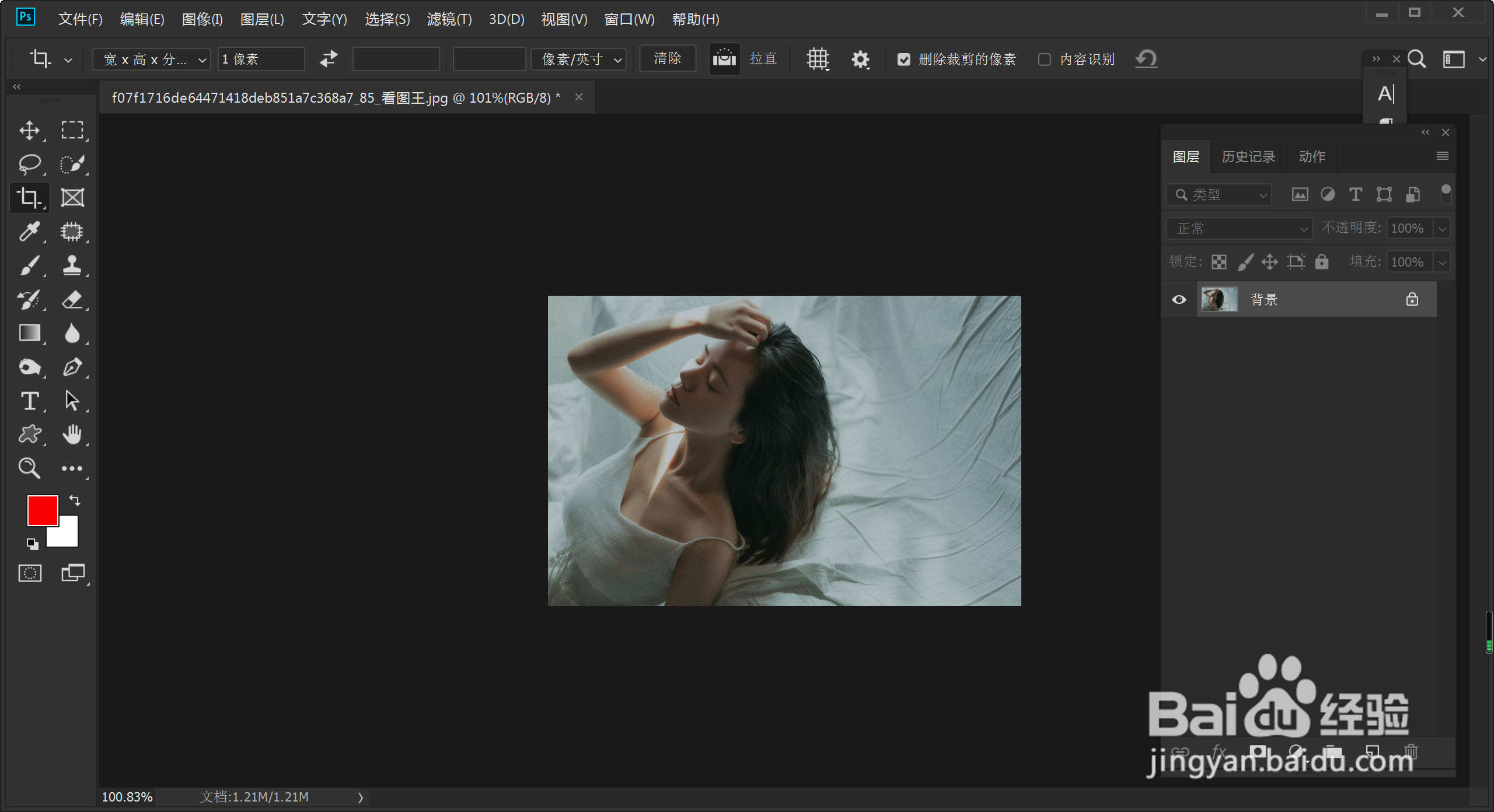Hide the 背景 layer visibility eye

(x=1179, y=299)
